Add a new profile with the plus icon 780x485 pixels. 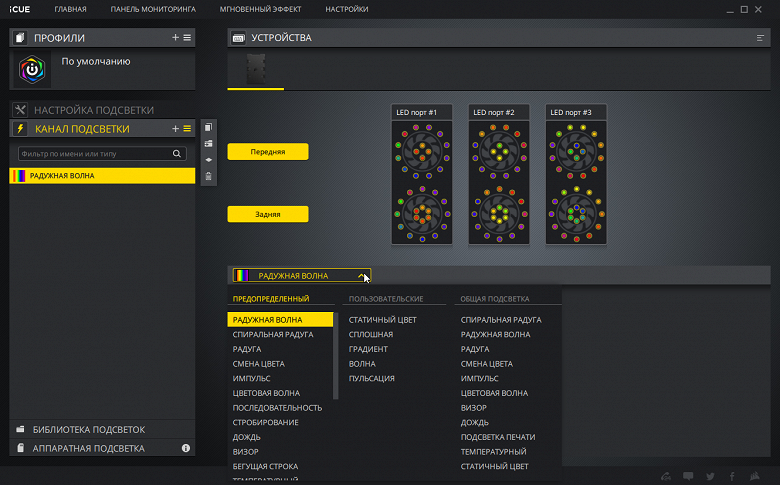(x=175, y=37)
